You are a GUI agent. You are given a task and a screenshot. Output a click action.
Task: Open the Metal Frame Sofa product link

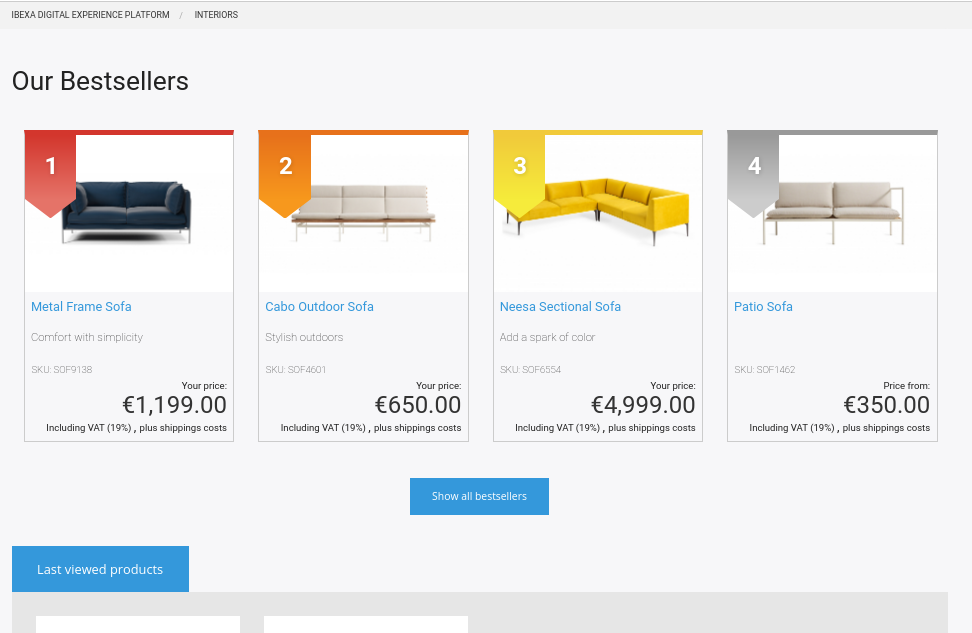pyautogui.click(x=81, y=306)
